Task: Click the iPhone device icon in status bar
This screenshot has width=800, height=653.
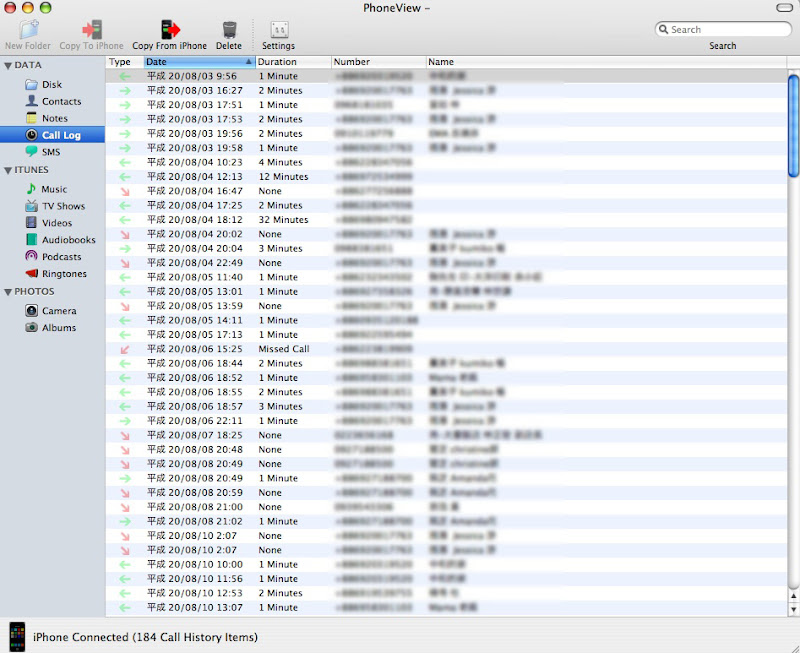Action: pos(17,637)
